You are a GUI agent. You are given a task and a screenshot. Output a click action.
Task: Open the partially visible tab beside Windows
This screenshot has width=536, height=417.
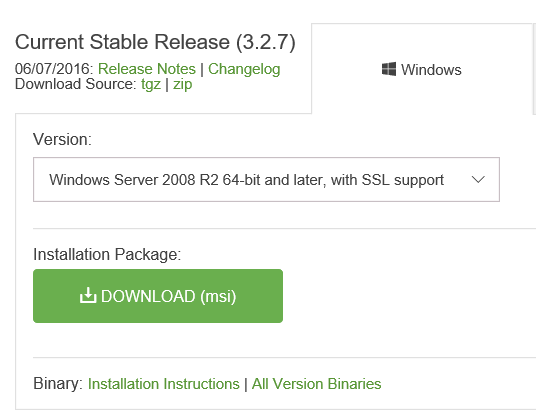[534, 69]
